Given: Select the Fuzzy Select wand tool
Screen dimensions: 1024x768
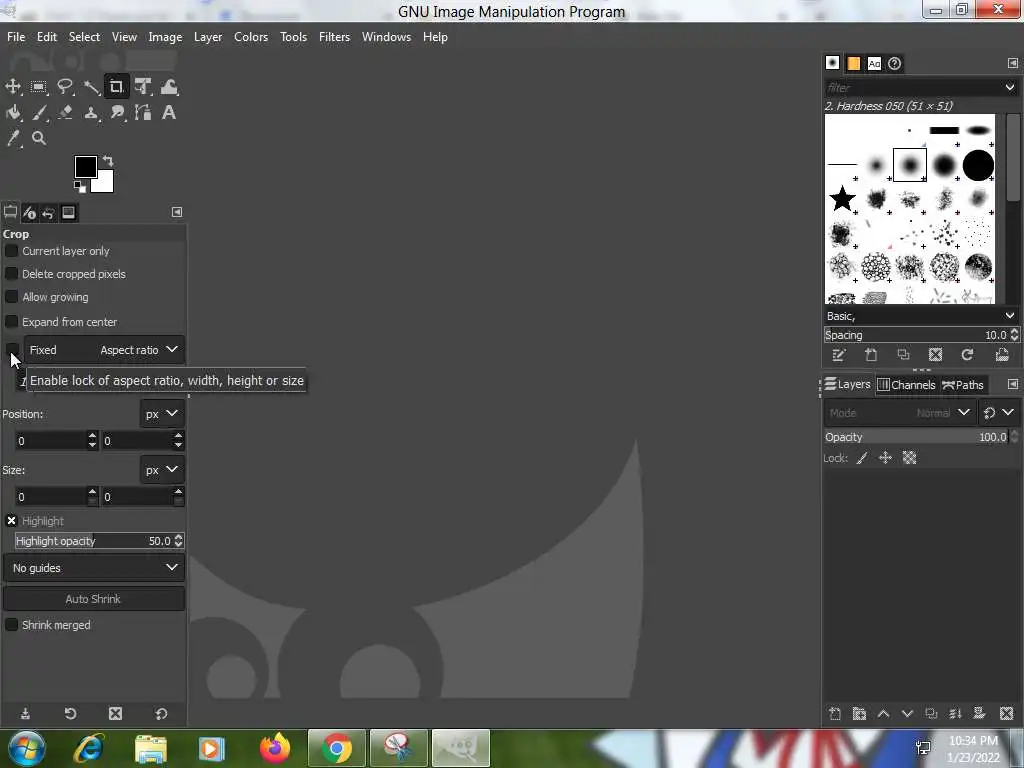Looking at the screenshot, I should point(91,87).
